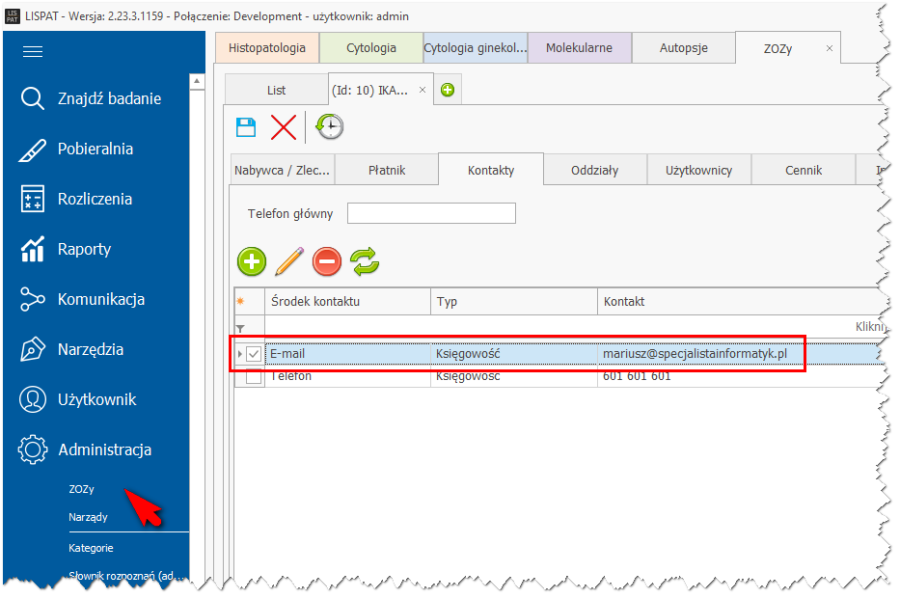
Task: Expand the E-mail row indicator arrow
Action: click(239, 354)
